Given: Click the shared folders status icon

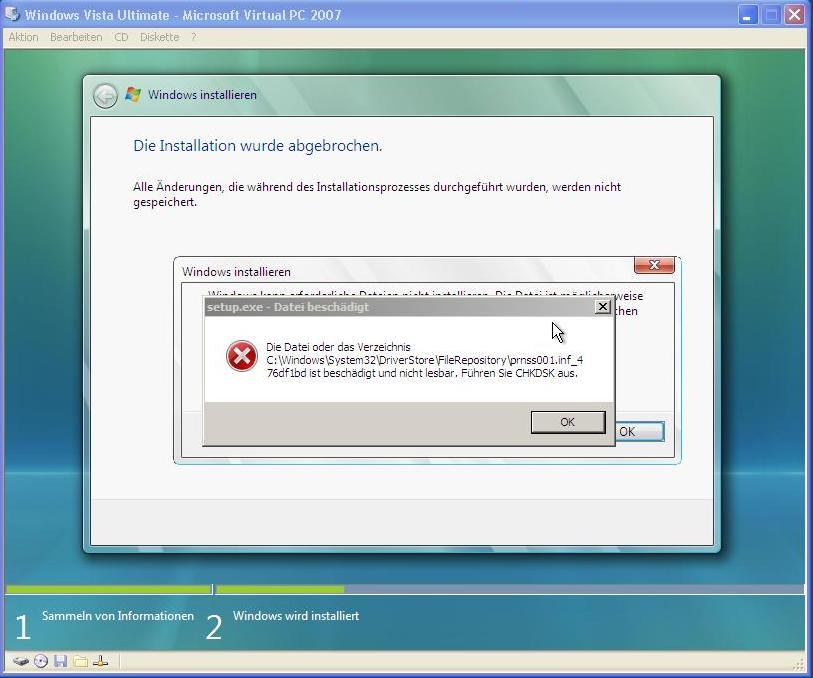Looking at the screenshot, I should (80, 661).
